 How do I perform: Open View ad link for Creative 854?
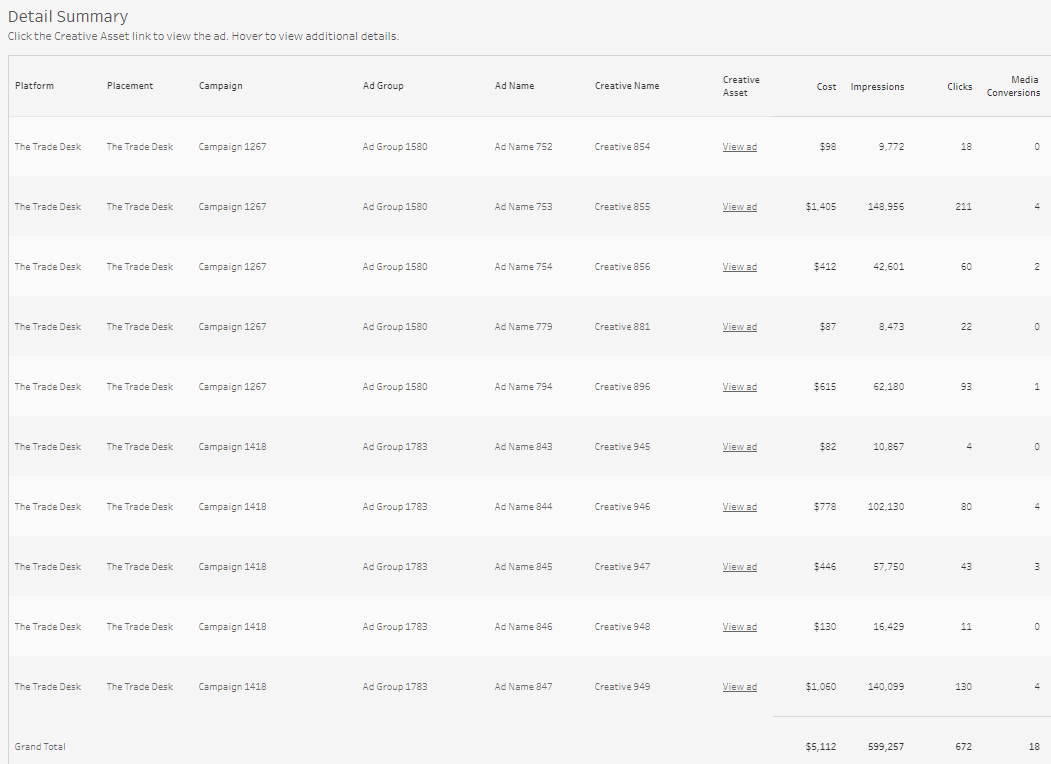coord(739,147)
